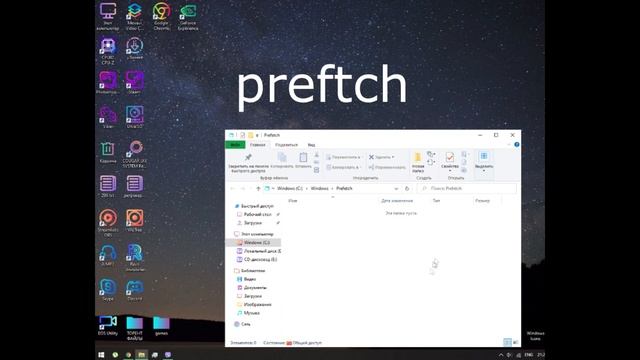Select Pictures library in the navigation pane

click(x=254, y=304)
